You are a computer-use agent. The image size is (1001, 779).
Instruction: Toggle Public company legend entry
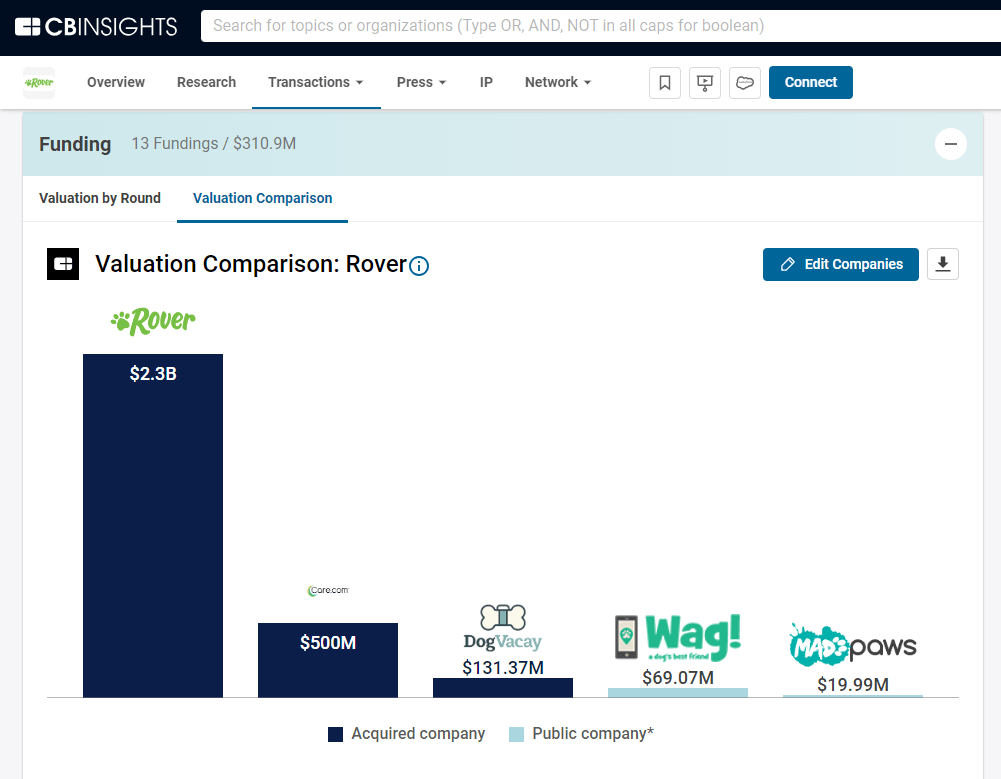(x=581, y=734)
